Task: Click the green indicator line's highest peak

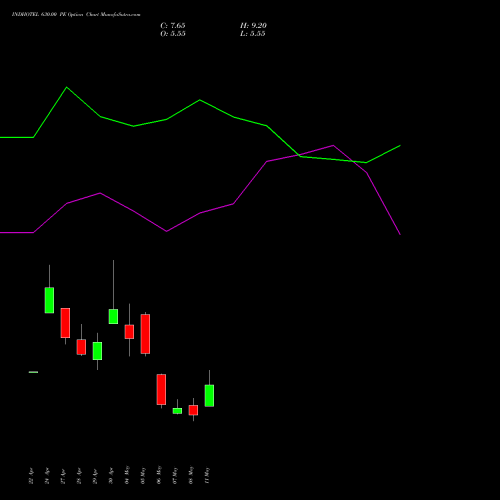Action: coord(67,87)
